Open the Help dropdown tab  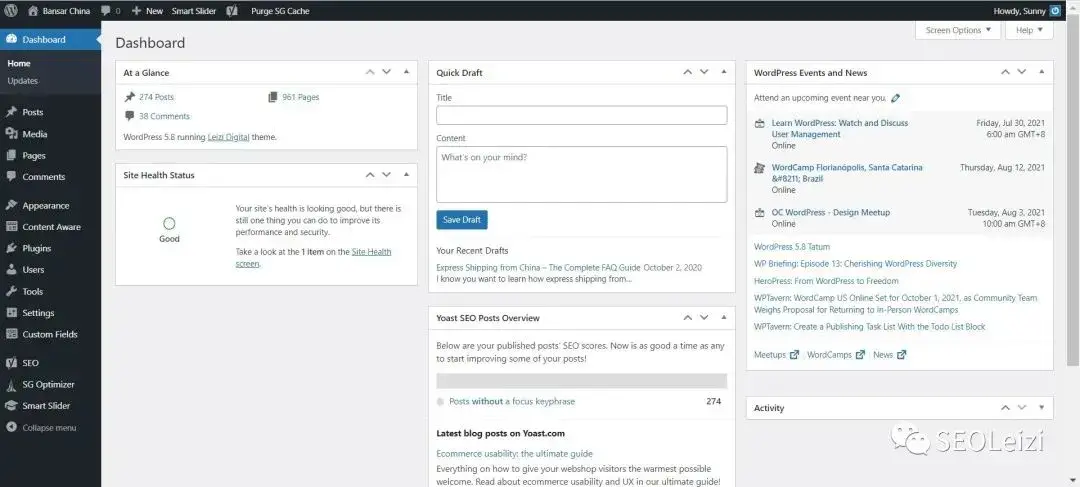pyautogui.click(x=1028, y=30)
